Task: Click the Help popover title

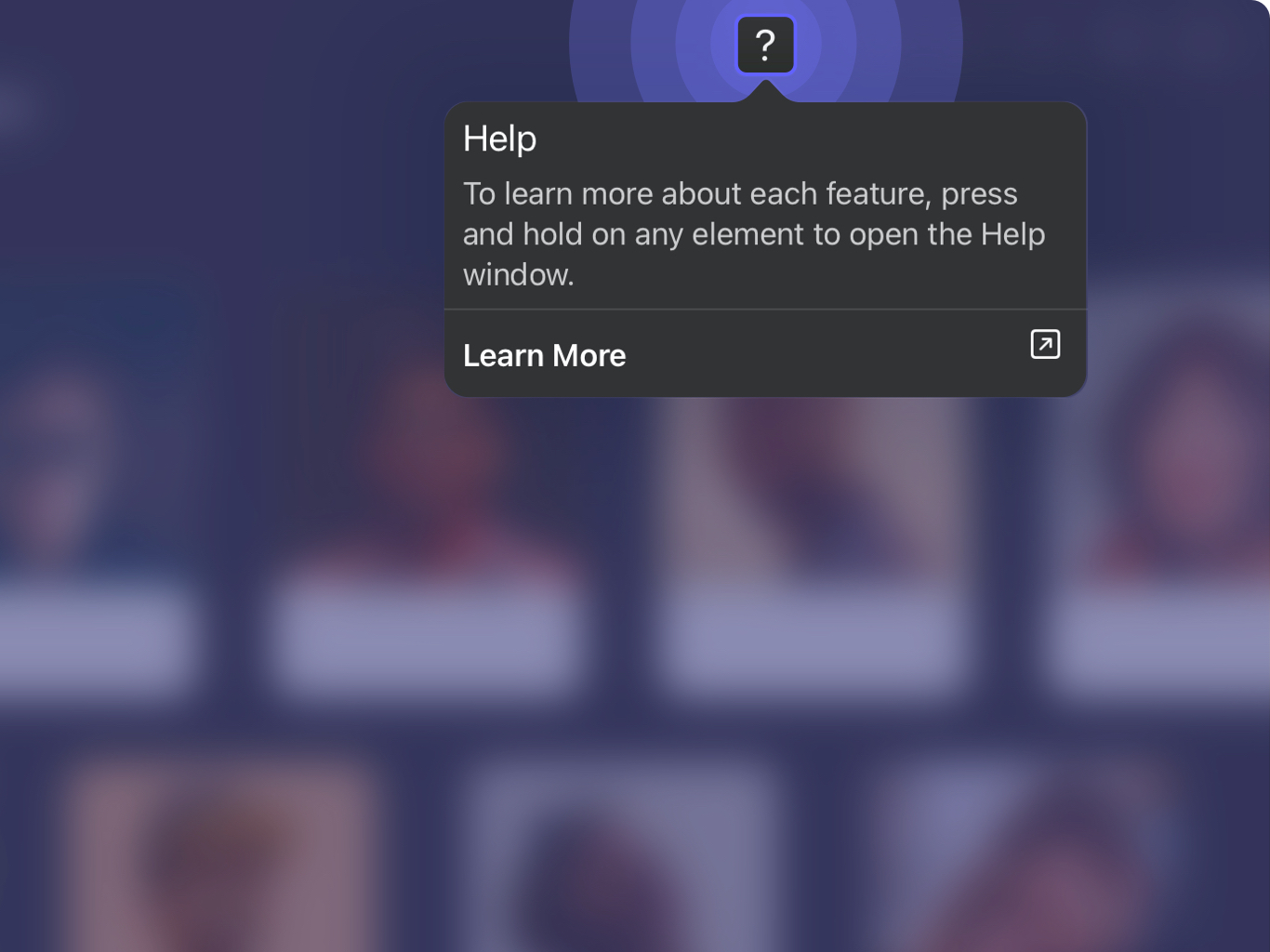Action: click(x=499, y=139)
